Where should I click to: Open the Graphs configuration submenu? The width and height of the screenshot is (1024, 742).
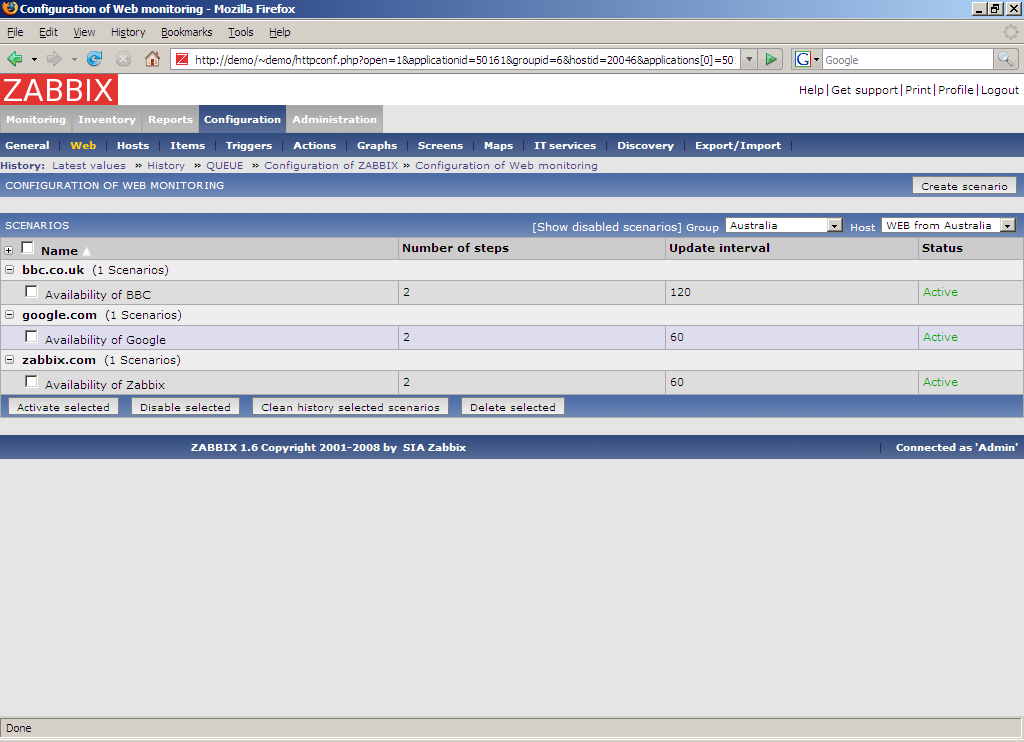coord(377,146)
